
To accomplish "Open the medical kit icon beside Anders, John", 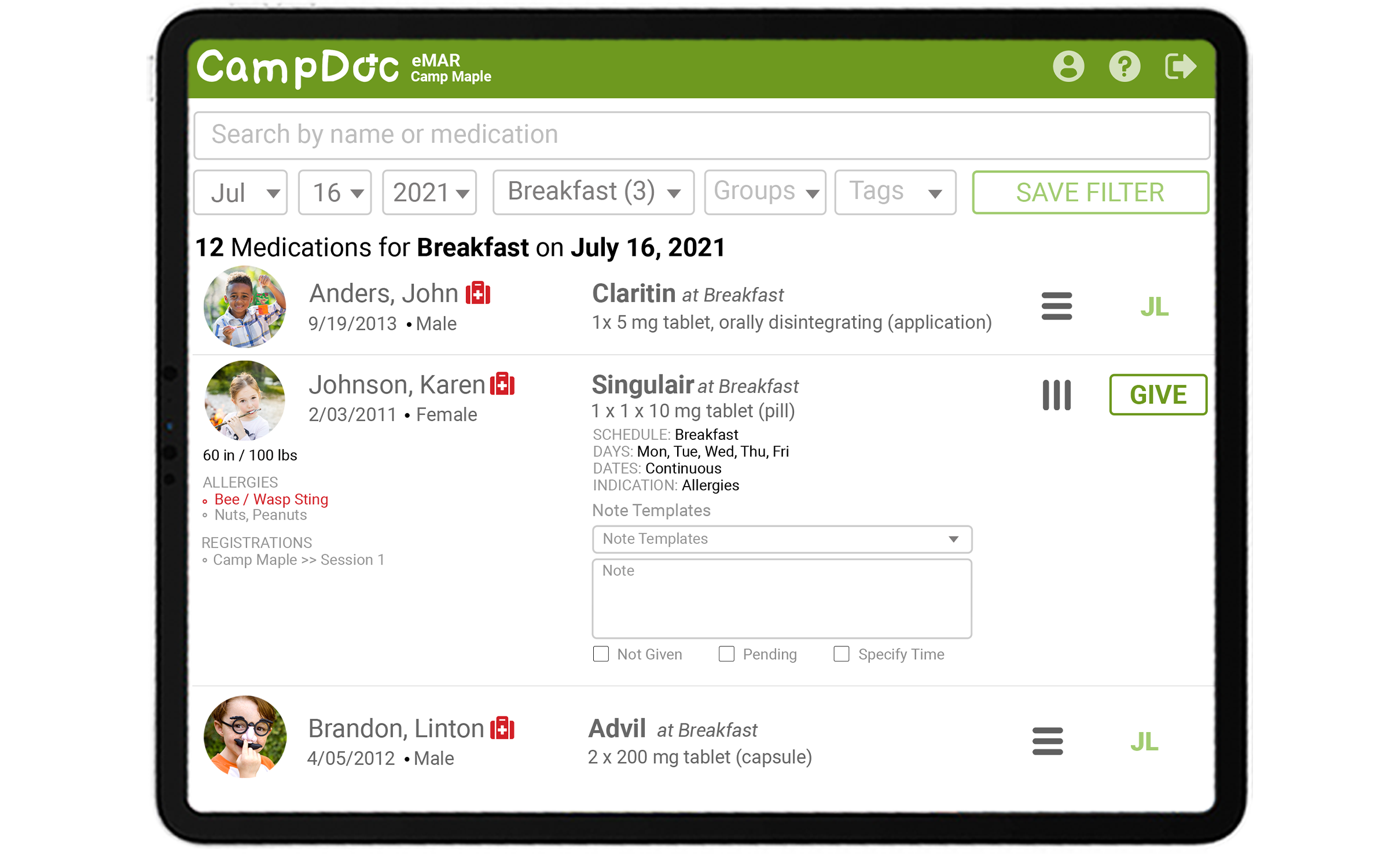I will pyautogui.click(x=478, y=293).
